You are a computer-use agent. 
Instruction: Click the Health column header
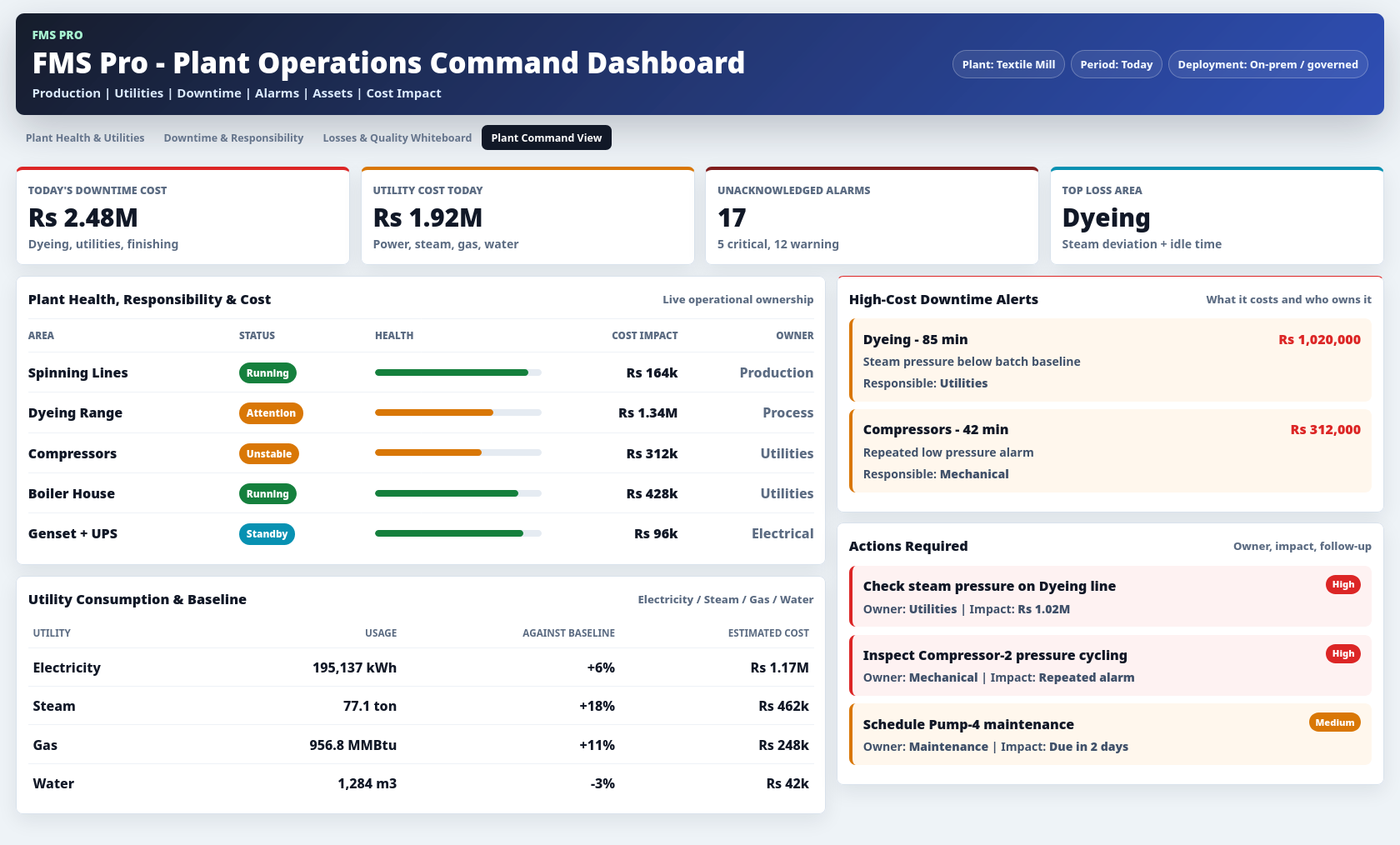(394, 336)
